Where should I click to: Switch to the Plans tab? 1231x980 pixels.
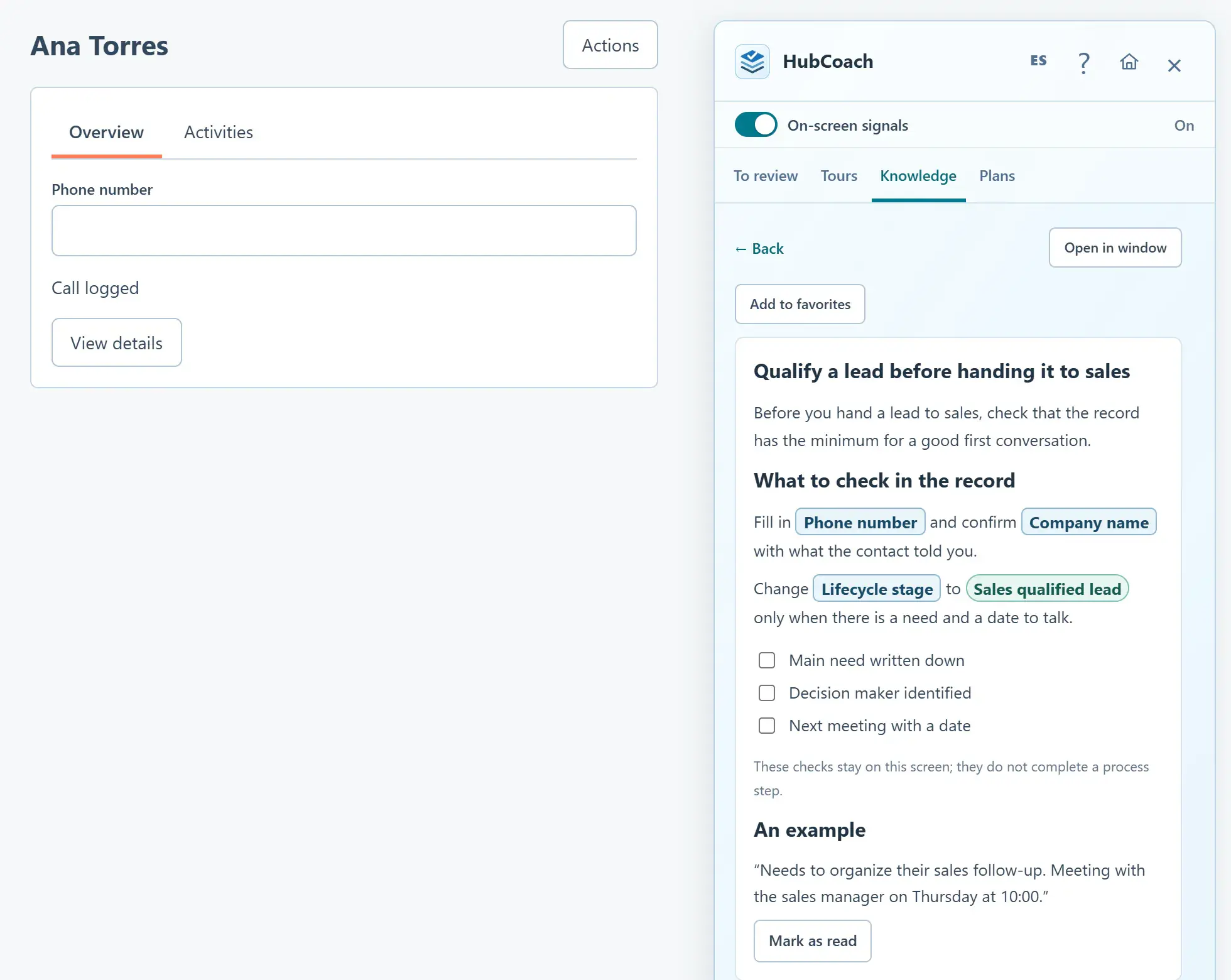tap(997, 176)
